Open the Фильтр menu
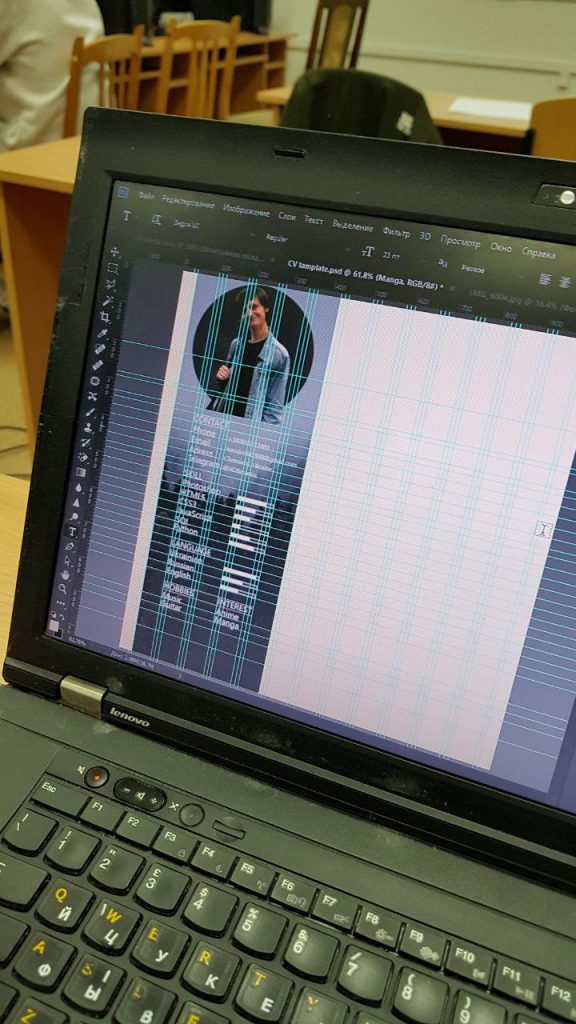This screenshot has height=1024, width=576. (x=396, y=232)
